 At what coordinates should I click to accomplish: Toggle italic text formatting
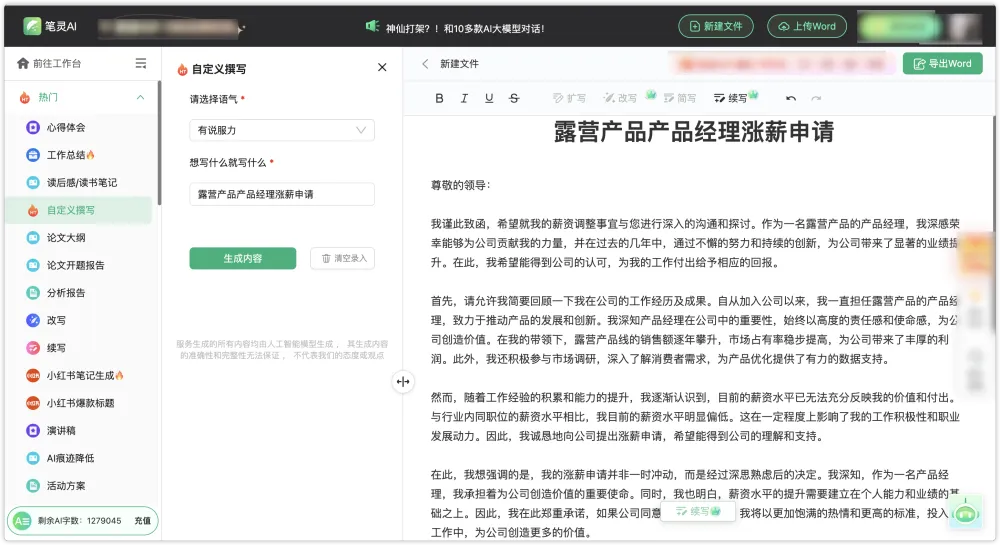[x=464, y=98]
